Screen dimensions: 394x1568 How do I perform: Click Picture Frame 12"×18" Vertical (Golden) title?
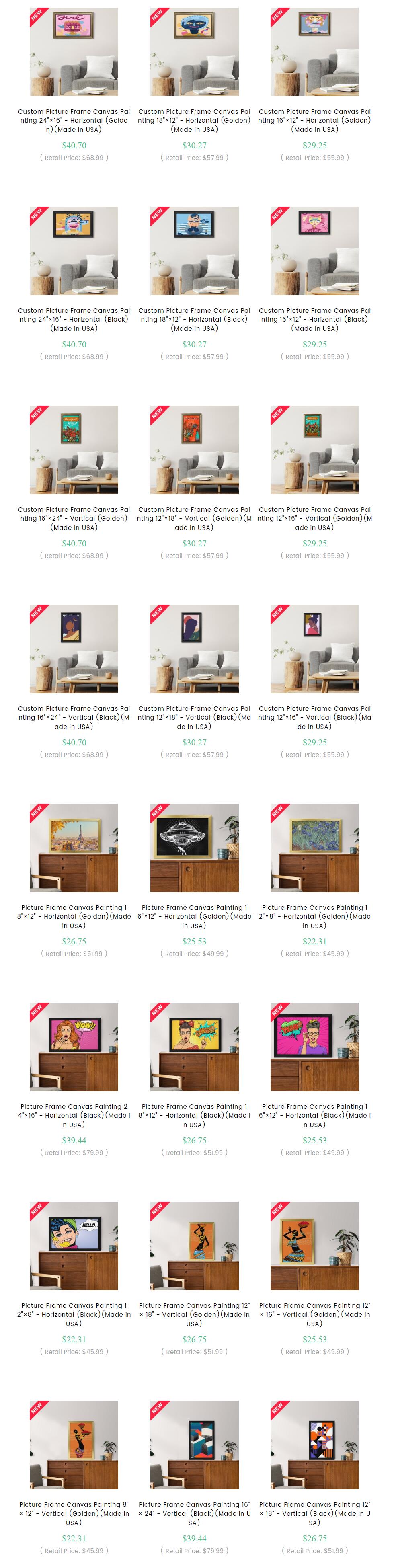tap(194, 1315)
